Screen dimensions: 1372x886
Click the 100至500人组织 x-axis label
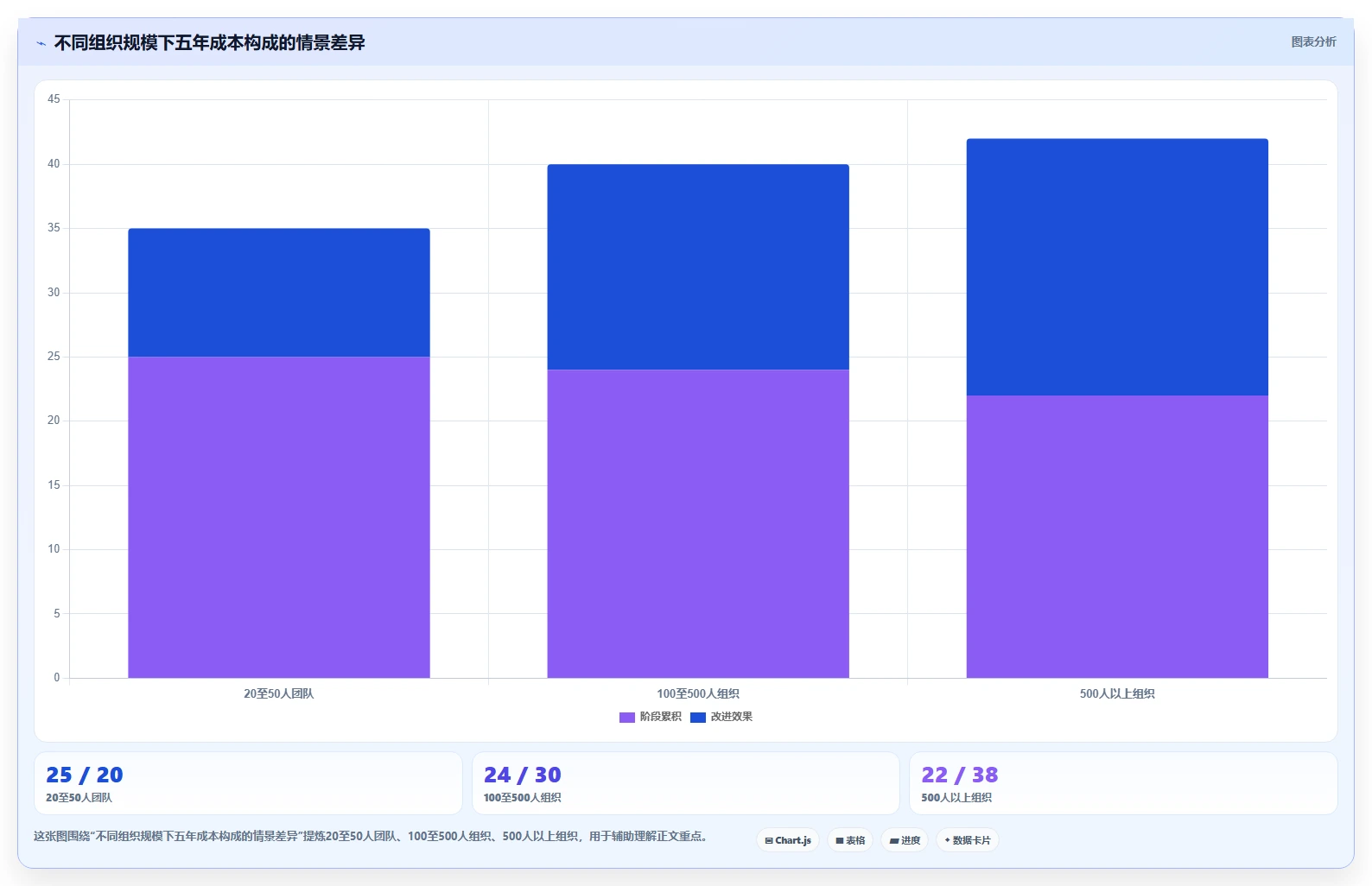698,693
